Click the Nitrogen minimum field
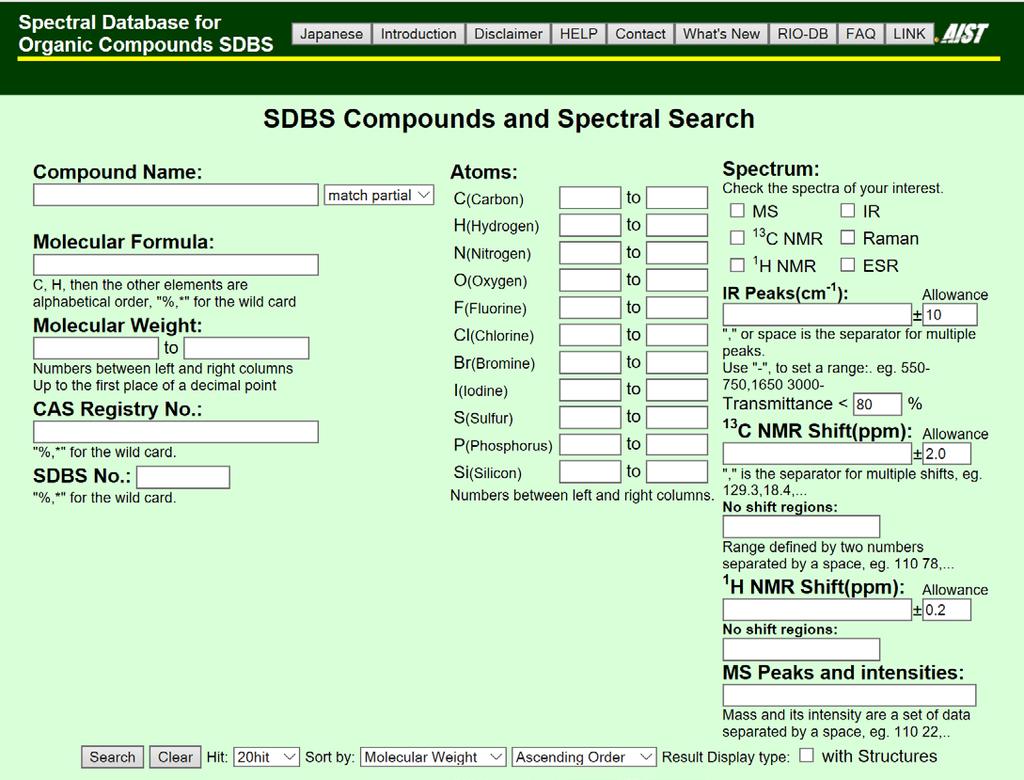The width and height of the screenshot is (1024, 780). (x=590, y=252)
